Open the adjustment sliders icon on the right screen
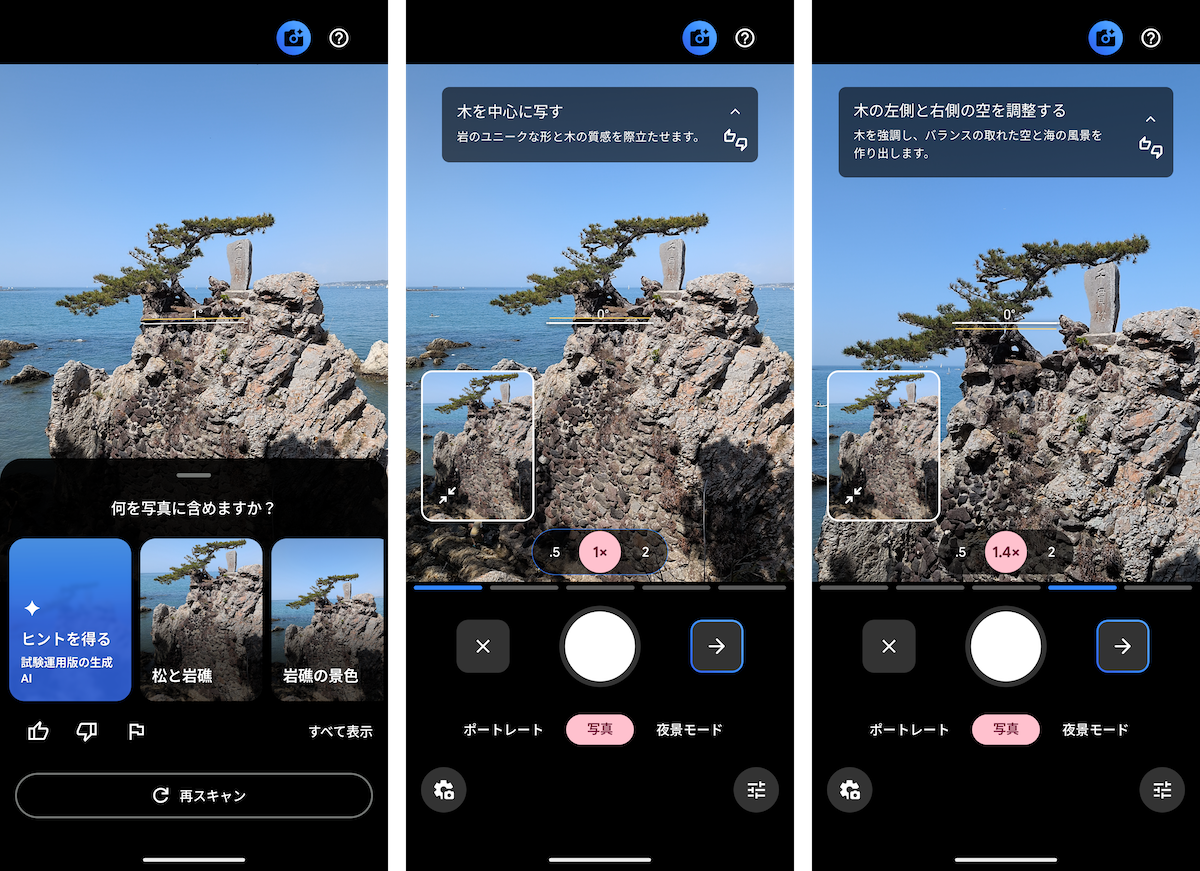Image resolution: width=1200 pixels, height=871 pixels. pyautogui.click(x=1162, y=790)
